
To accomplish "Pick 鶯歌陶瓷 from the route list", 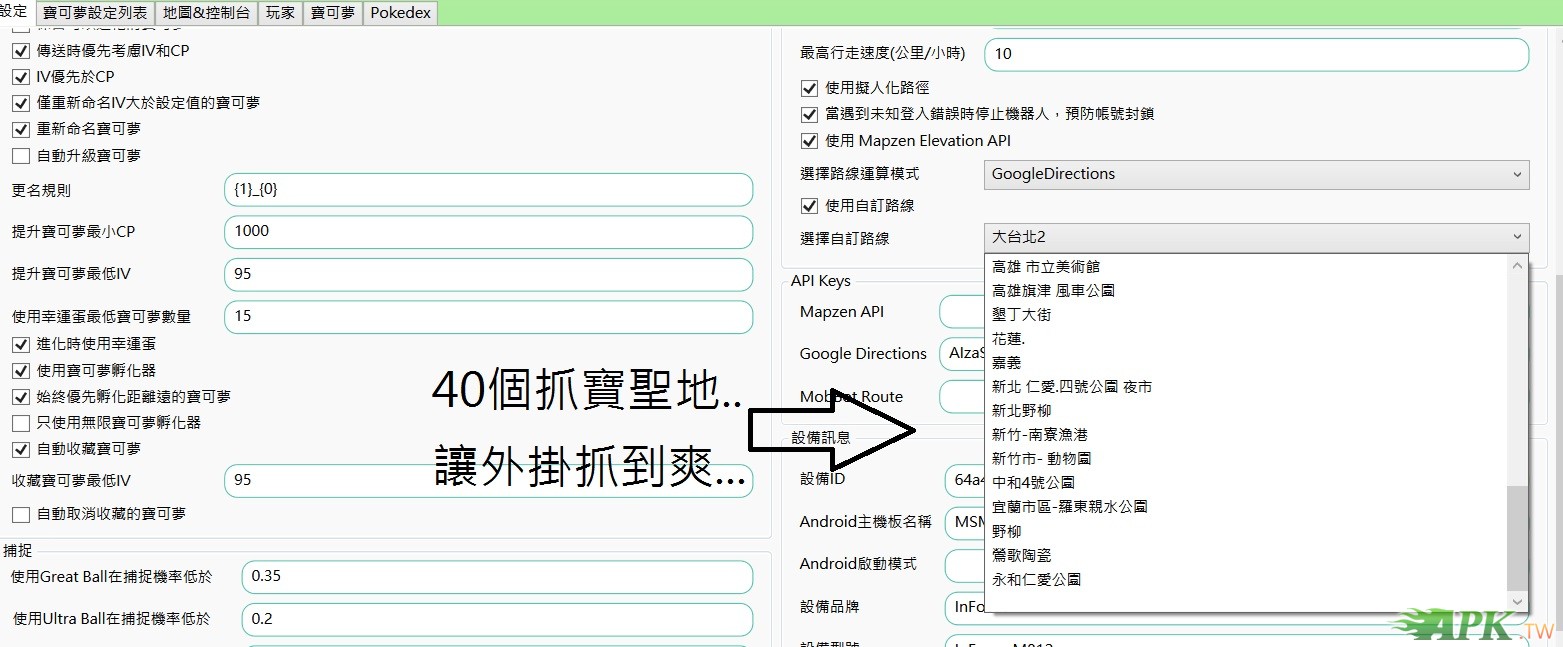I will click(x=1021, y=555).
